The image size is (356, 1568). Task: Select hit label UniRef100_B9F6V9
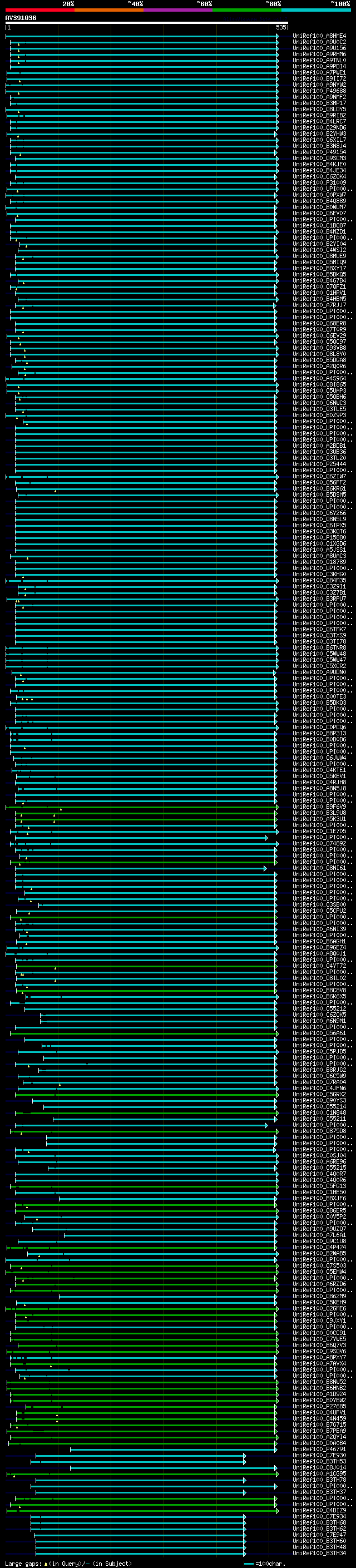pos(319,807)
